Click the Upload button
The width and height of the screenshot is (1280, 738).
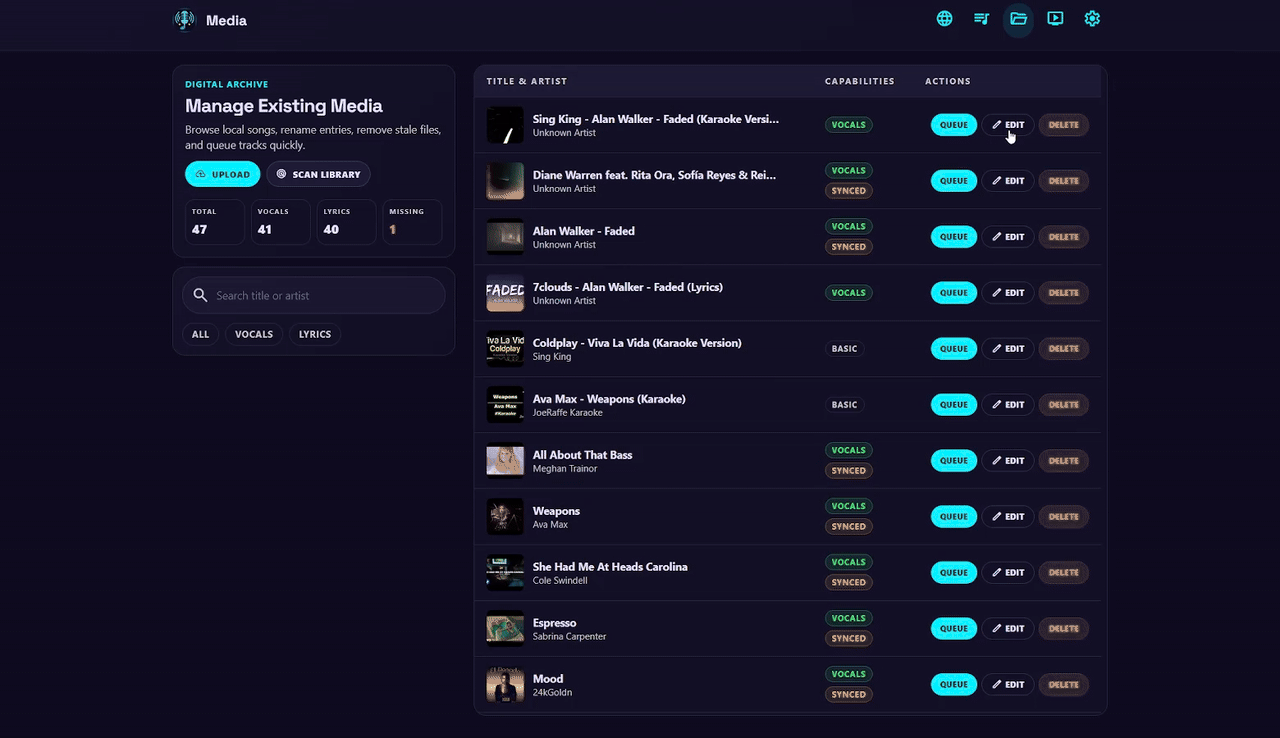pos(222,174)
